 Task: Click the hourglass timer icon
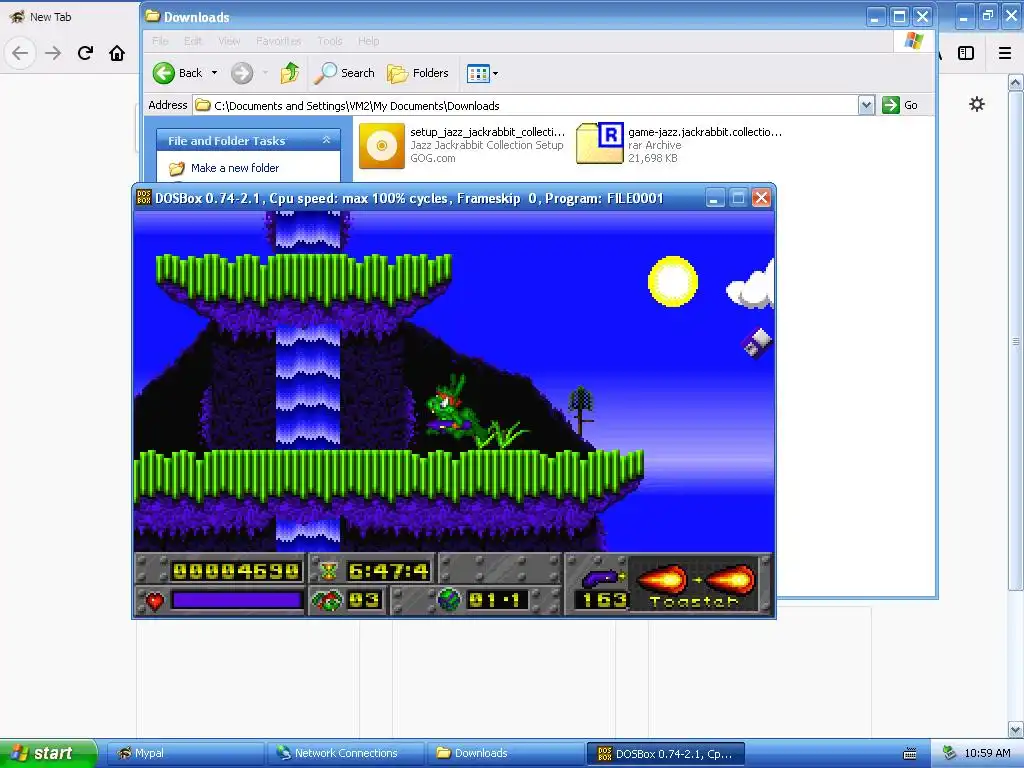[x=329, y=571]
